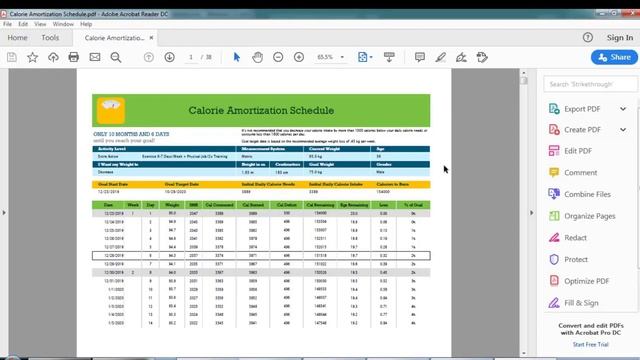
Task: Click the upload to cloud icon
Action: point(53,57)
